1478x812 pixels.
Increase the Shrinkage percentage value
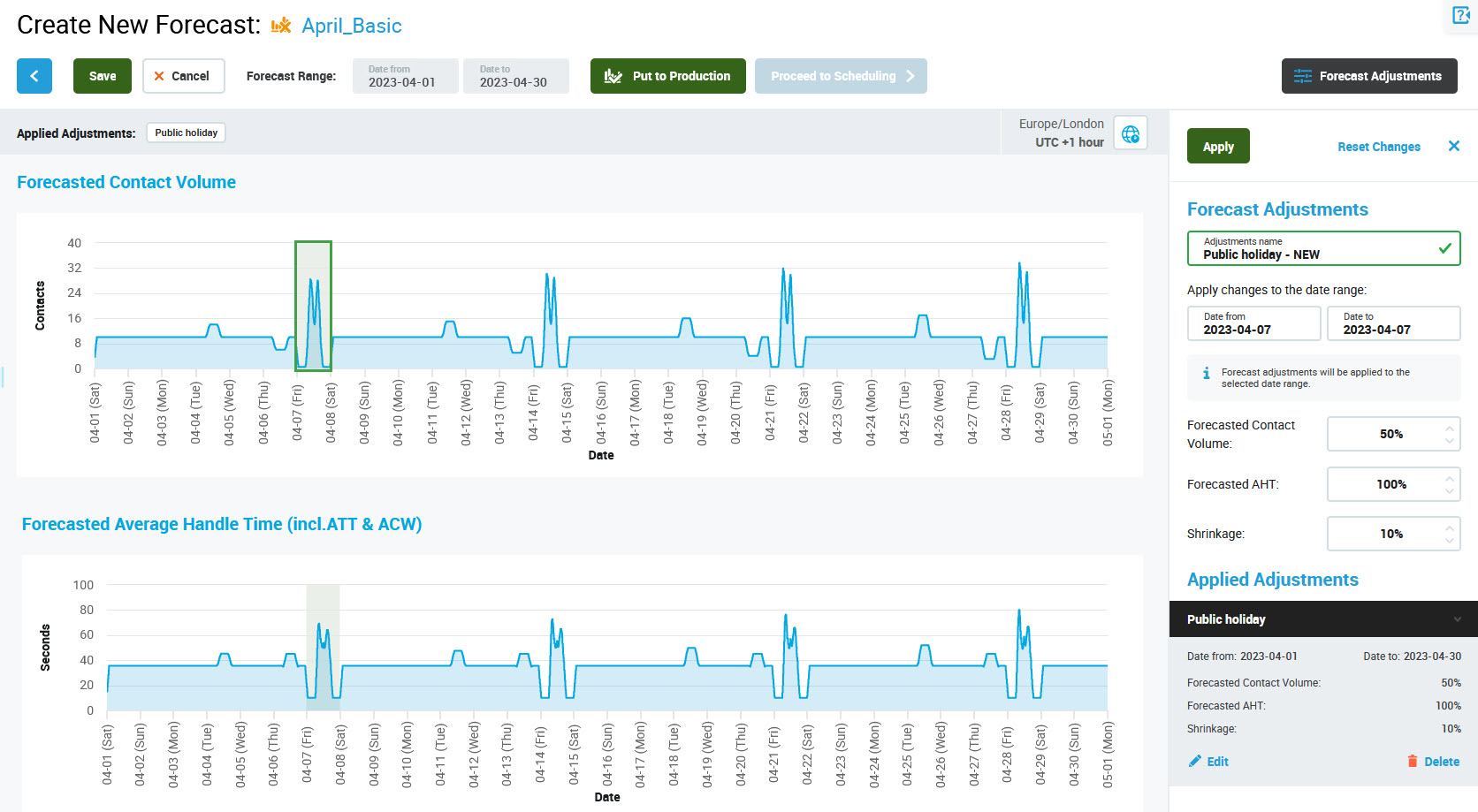pos(1449,528)
